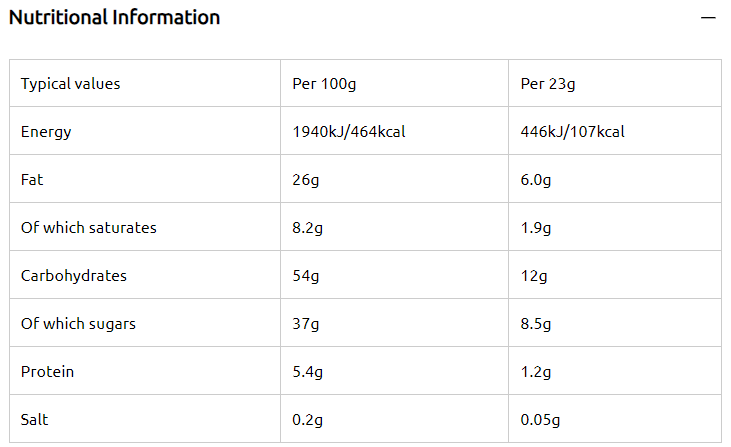Click the Per 23g column header

[548, 84]
